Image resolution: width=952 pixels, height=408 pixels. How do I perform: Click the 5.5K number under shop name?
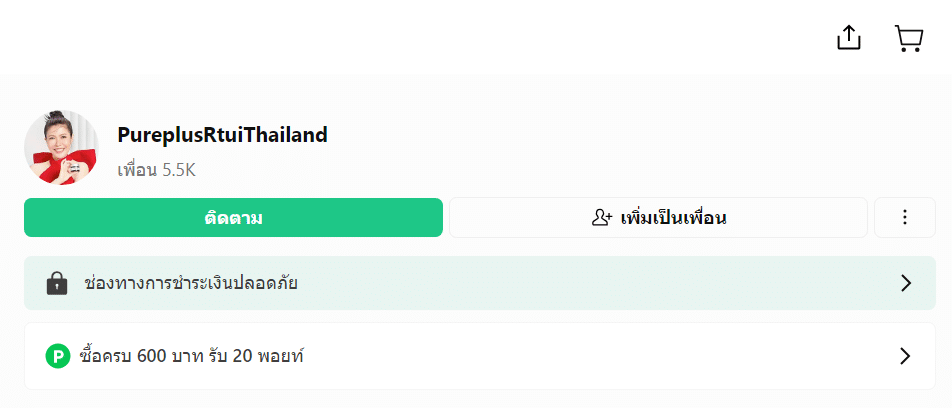point(178,171)
